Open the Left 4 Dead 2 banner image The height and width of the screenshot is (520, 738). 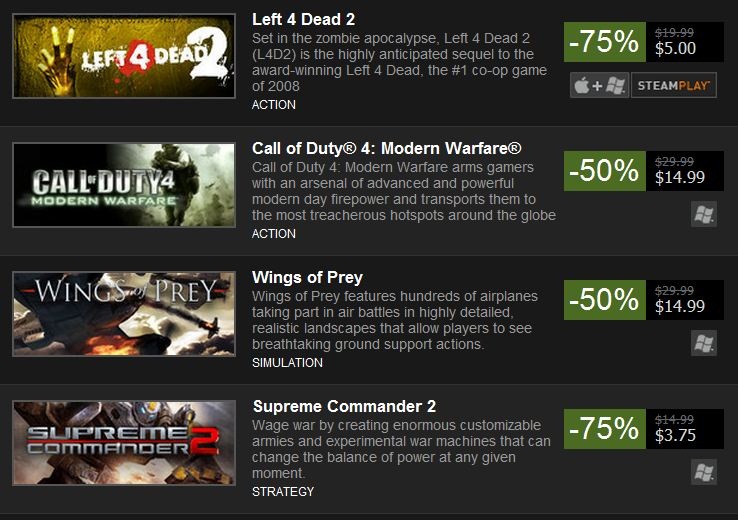pos(124,56)
